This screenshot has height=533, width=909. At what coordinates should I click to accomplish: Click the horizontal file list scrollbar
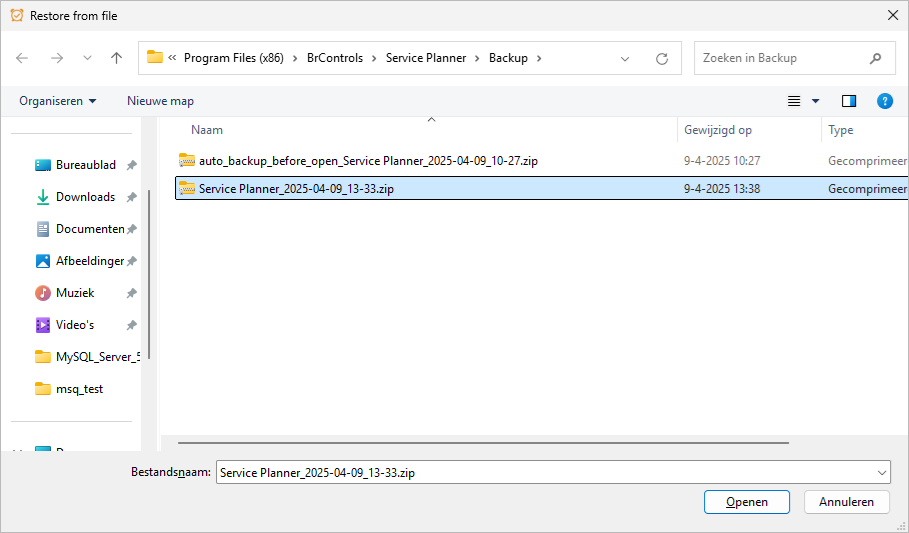tap(483, 443)
